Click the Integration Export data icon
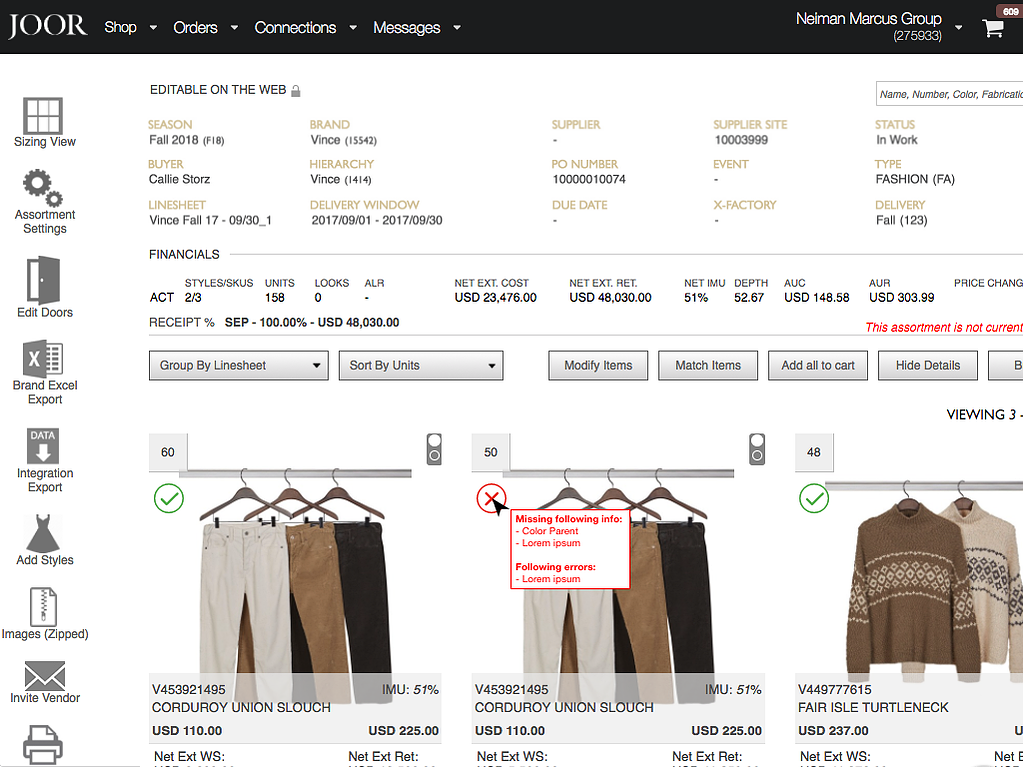The image size is (1023, 767). [43, 446]
